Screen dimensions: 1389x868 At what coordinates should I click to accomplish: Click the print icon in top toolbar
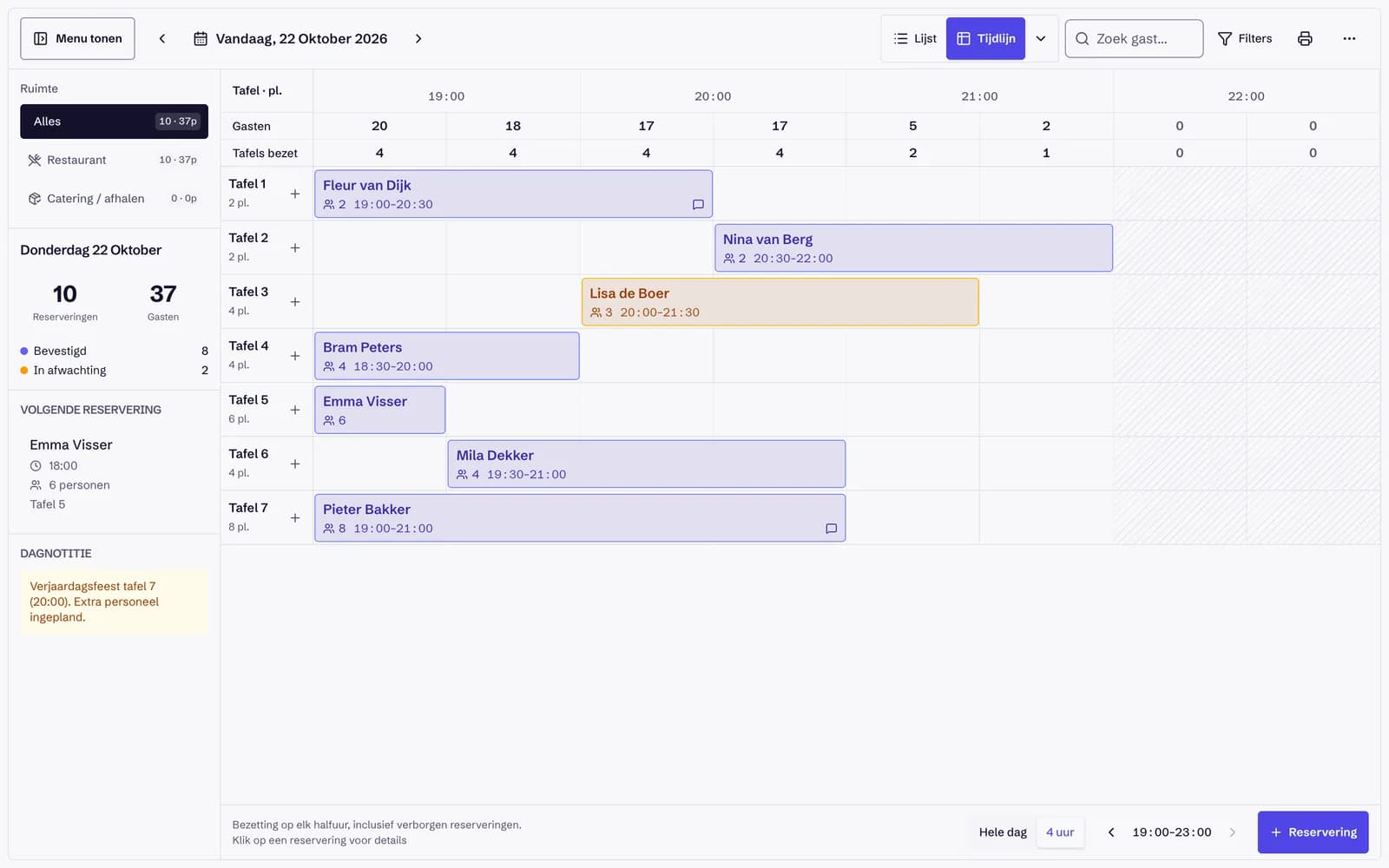(x=1304, y=38)
